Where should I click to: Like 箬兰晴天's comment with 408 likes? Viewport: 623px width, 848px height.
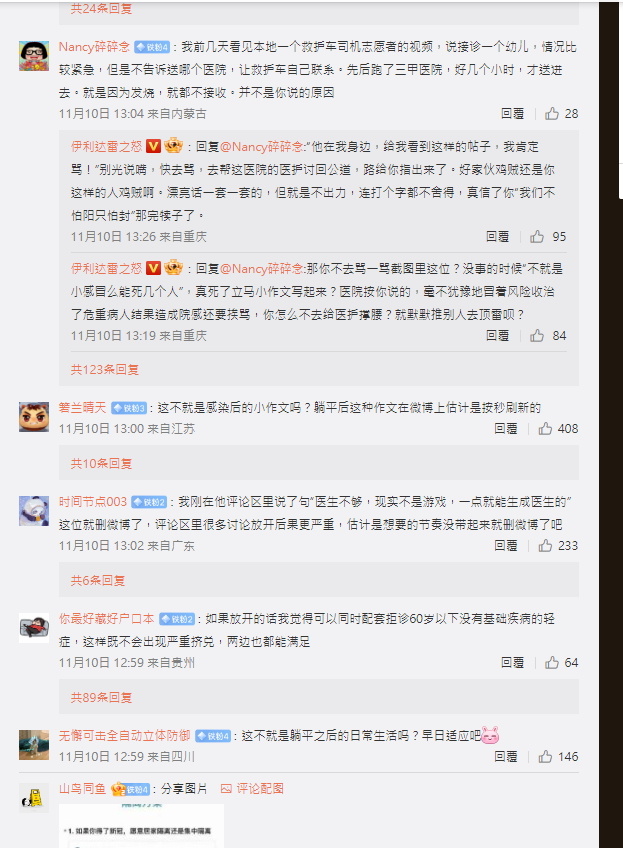click(x=545, y=428)
